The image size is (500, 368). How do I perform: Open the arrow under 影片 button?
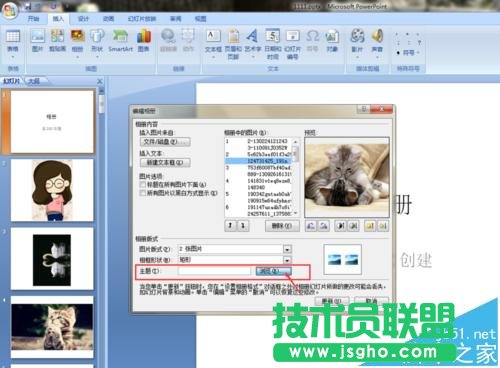click(x=357, y=57)
